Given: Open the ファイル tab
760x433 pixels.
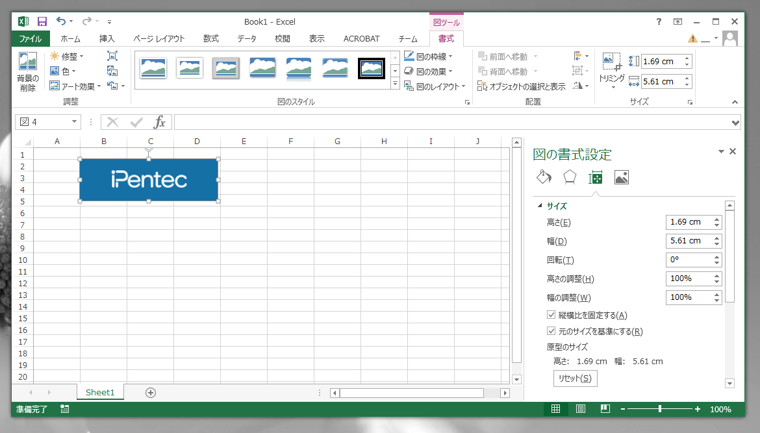Looking at the screenshot, I should (30, 39).
